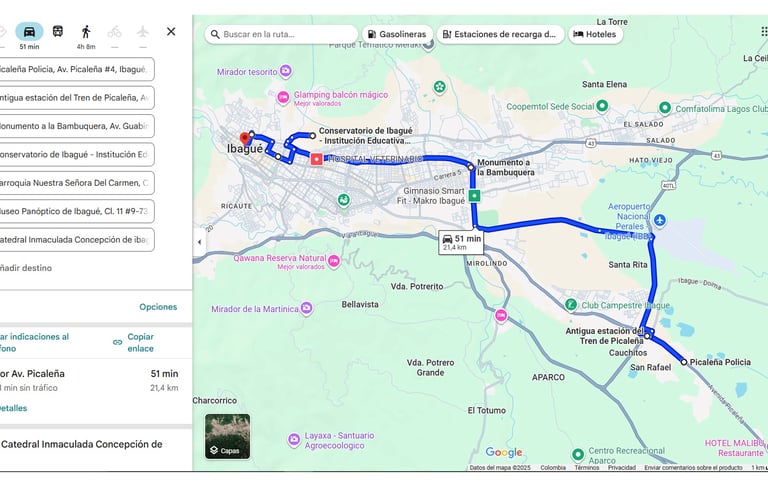Click the Mirador de la Martinica marker
The width and height of the screenshot is (768, 487).
coord(307,308)
